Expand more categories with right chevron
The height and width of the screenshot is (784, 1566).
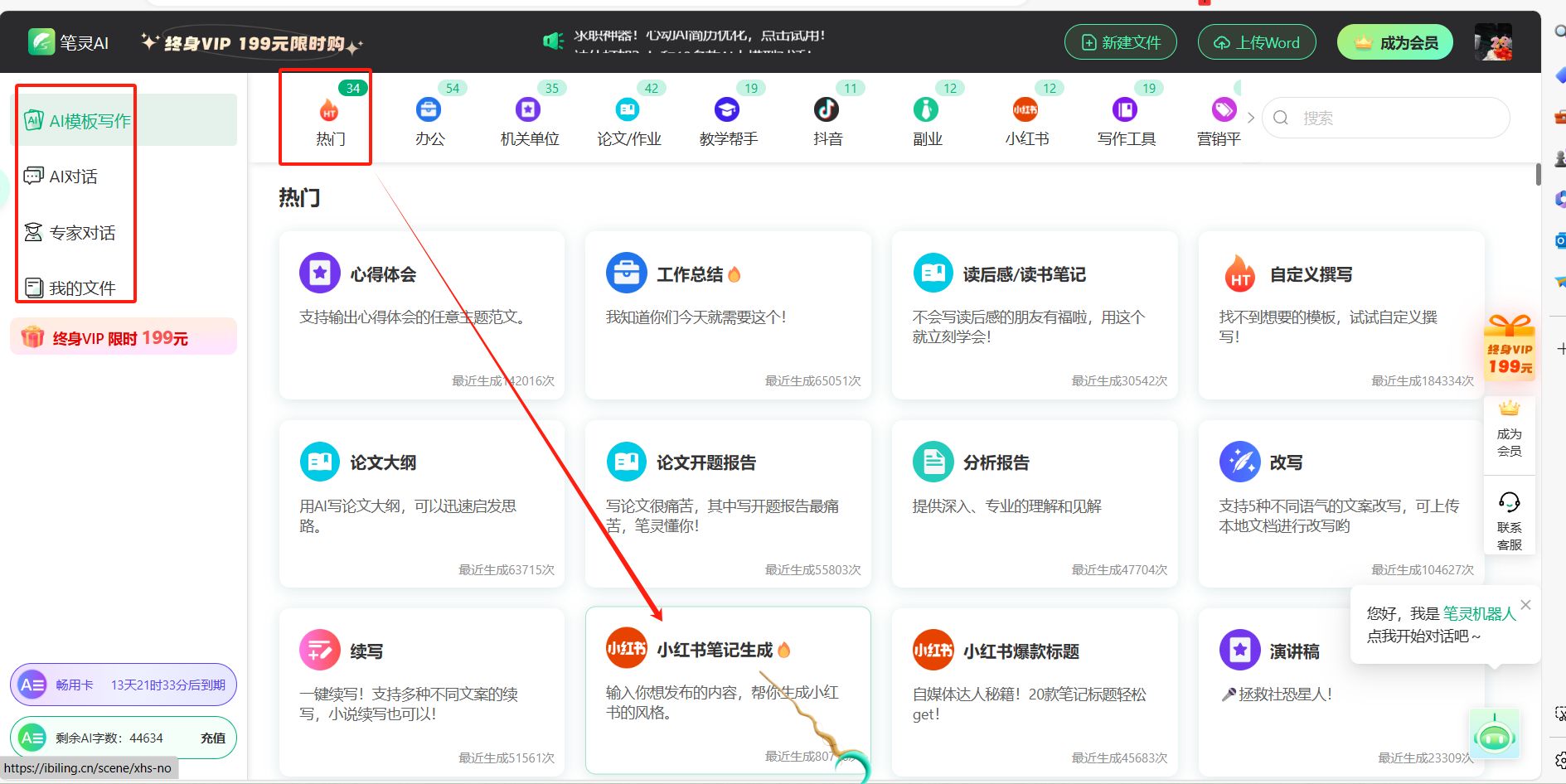[1250, 118]
